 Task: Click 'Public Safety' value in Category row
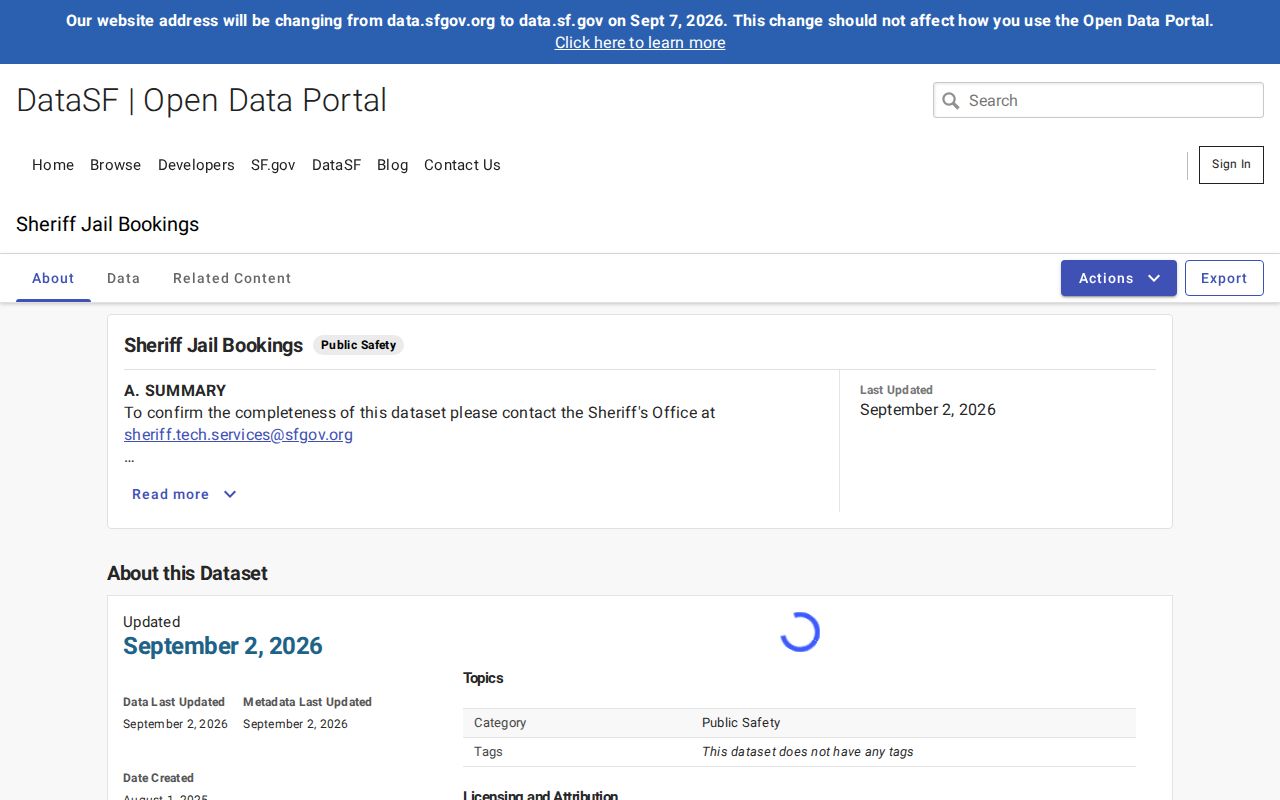coord(741,722)
